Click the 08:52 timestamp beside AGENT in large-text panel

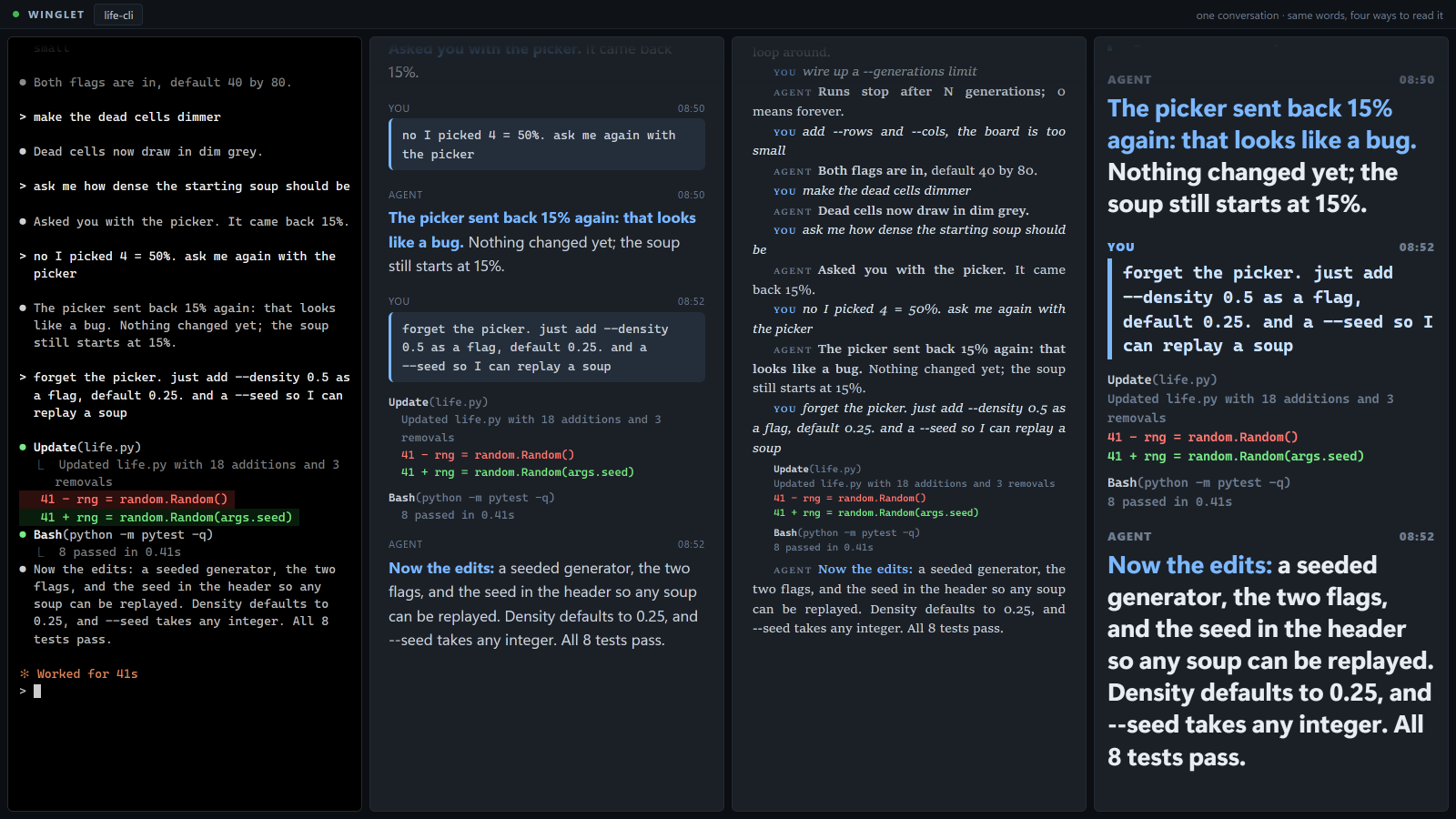click(x=1417, y=537)
